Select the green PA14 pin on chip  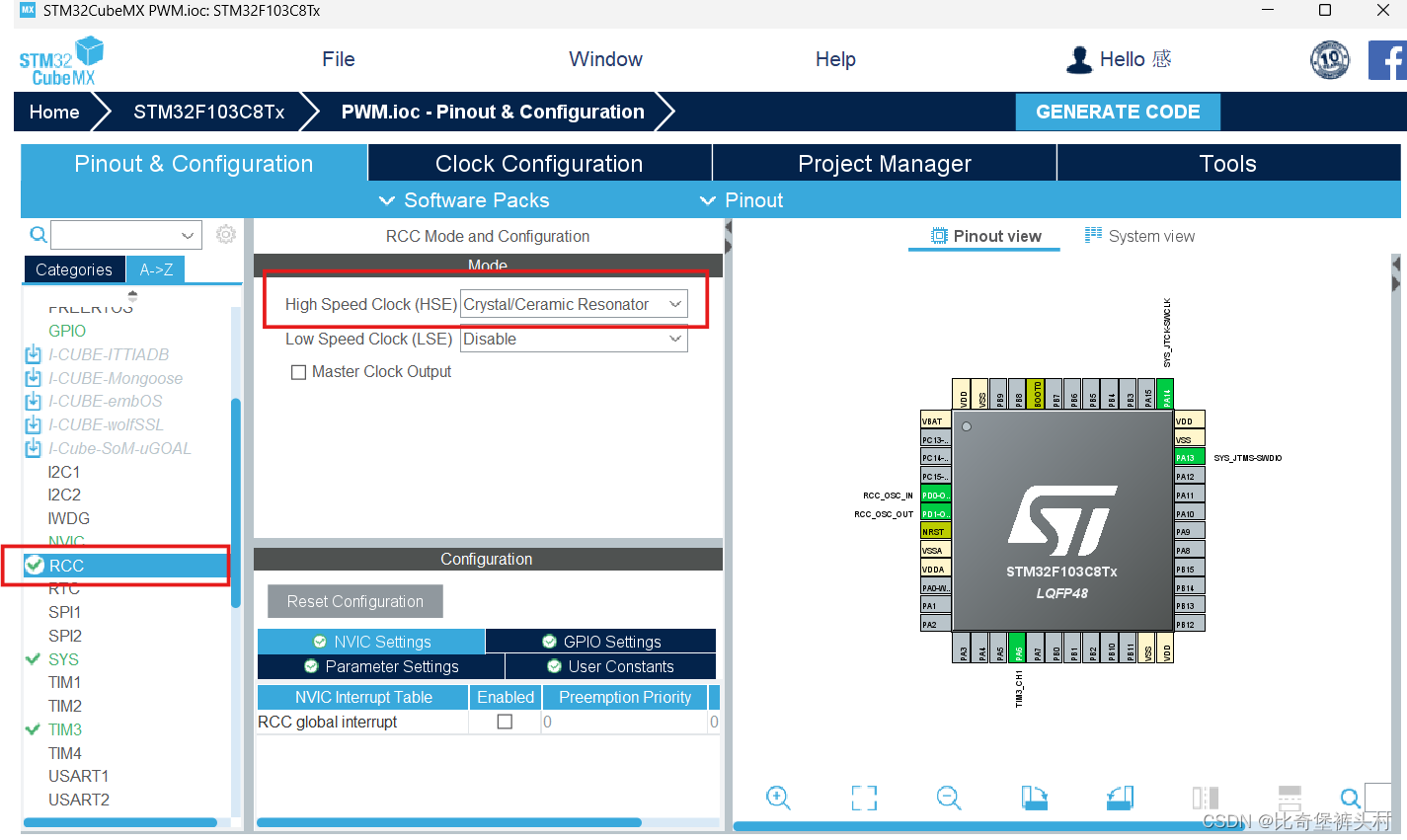(x=1165, y=393)
